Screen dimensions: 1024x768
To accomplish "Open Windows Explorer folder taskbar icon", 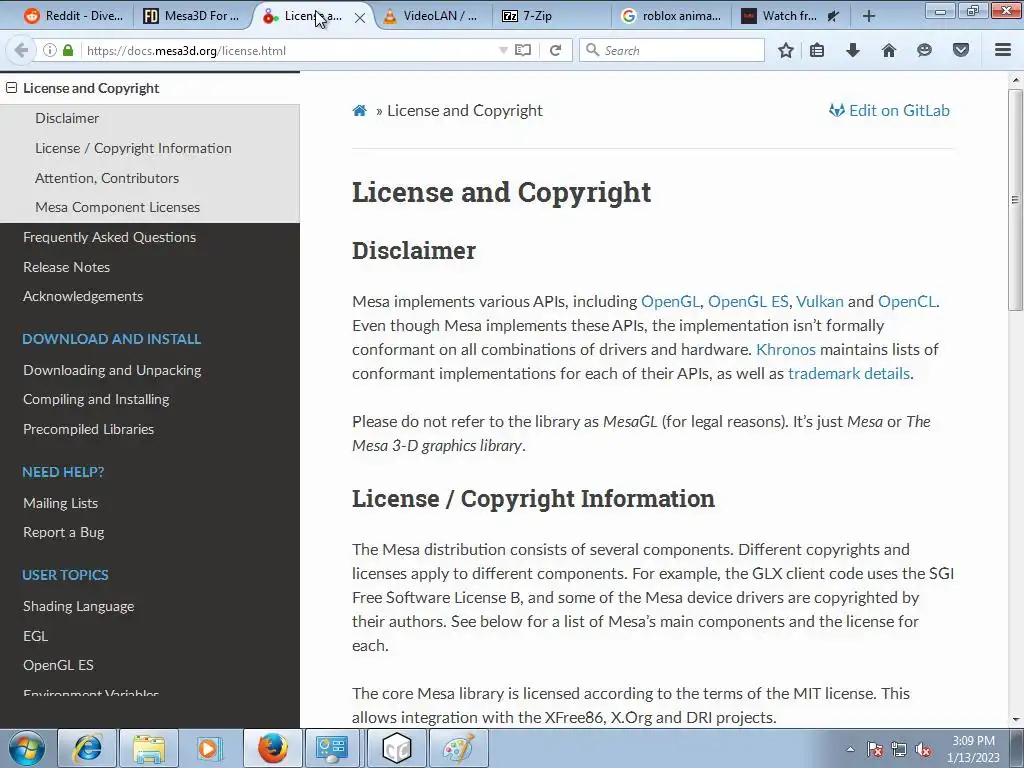I will point(148,748).
